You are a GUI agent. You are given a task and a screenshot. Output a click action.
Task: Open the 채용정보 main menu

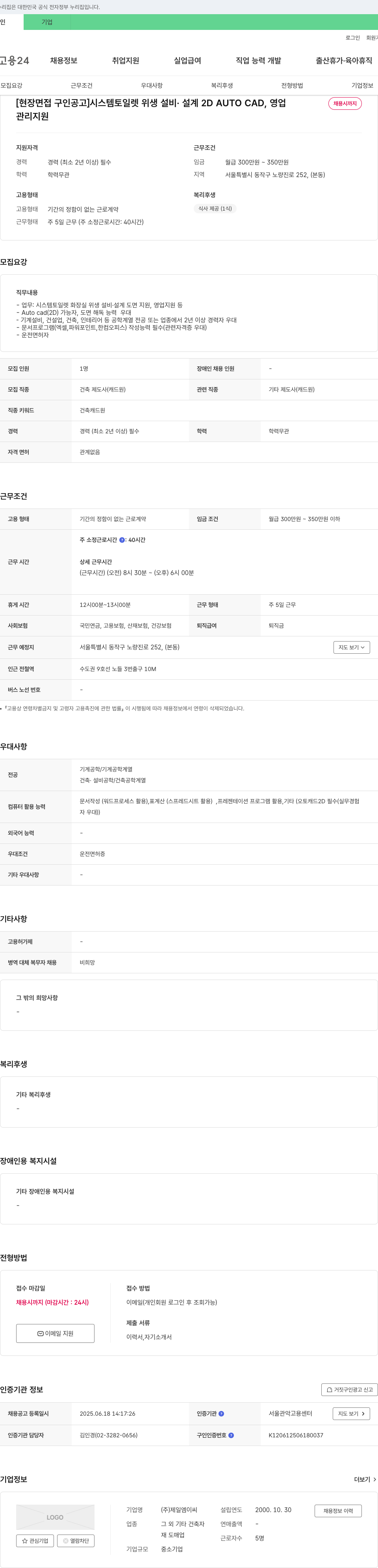click(63, 60)
